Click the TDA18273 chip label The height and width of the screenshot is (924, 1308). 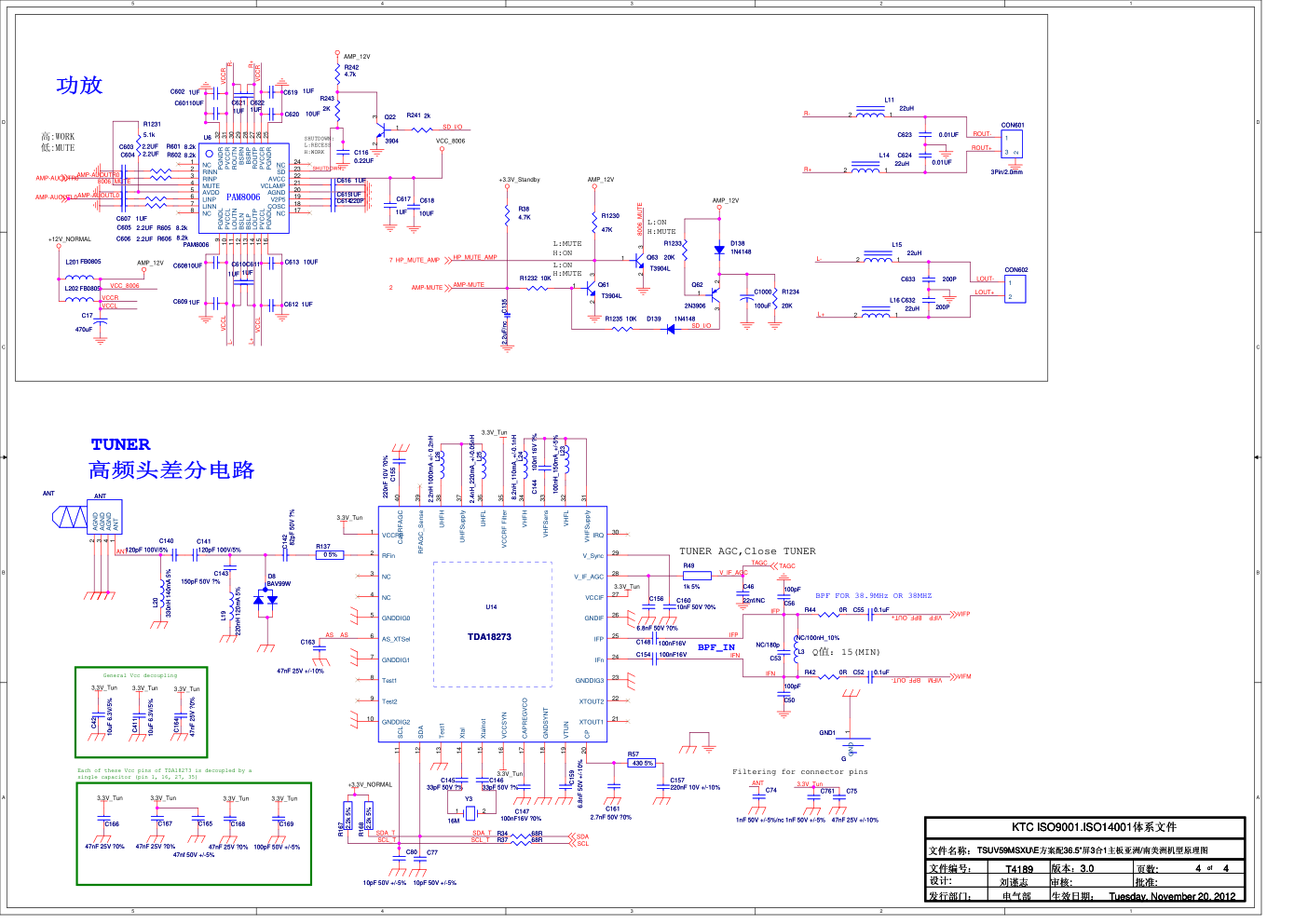pos(489,637)
